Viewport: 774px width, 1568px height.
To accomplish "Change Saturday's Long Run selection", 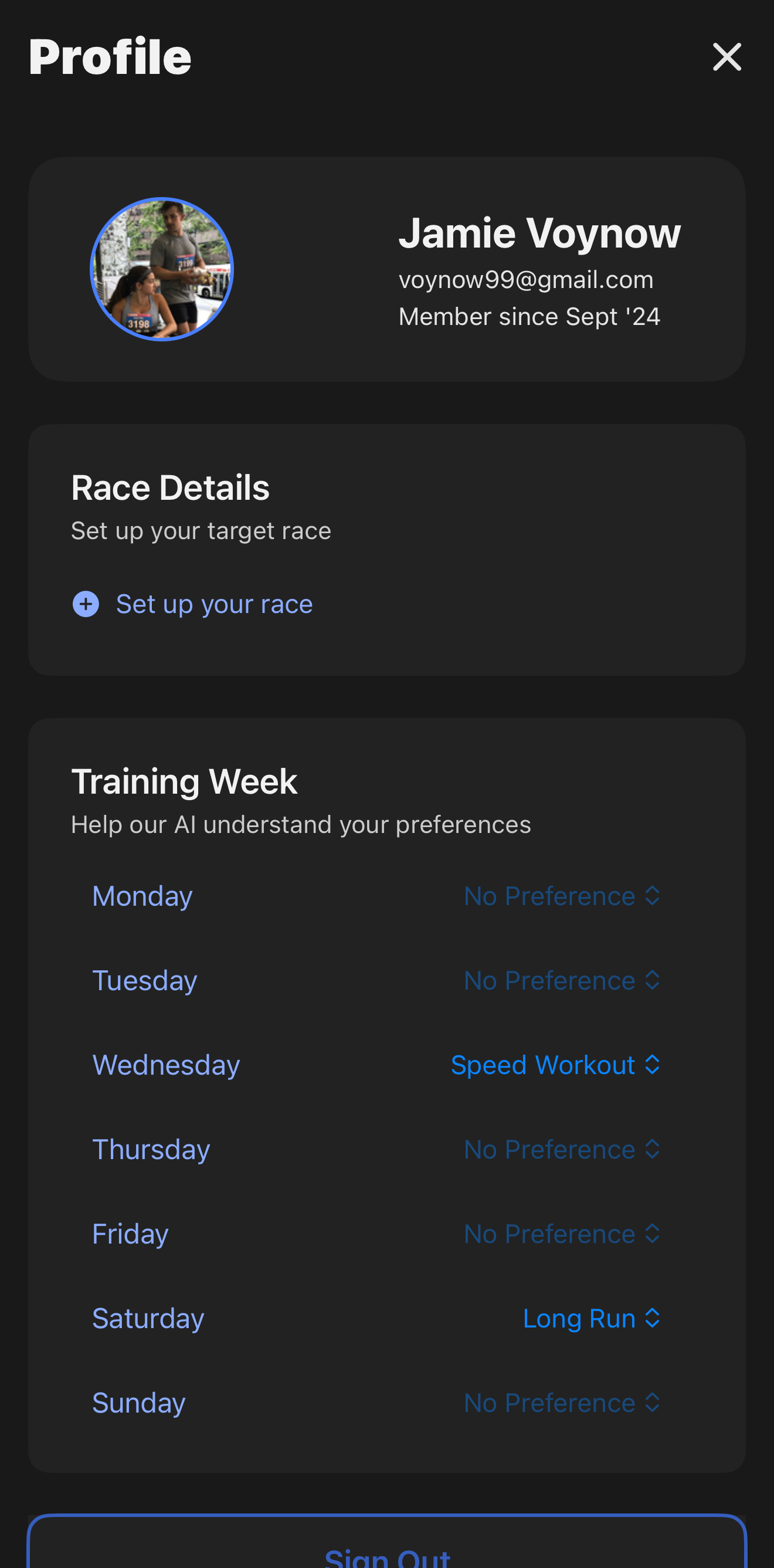I will (592, 1319).
